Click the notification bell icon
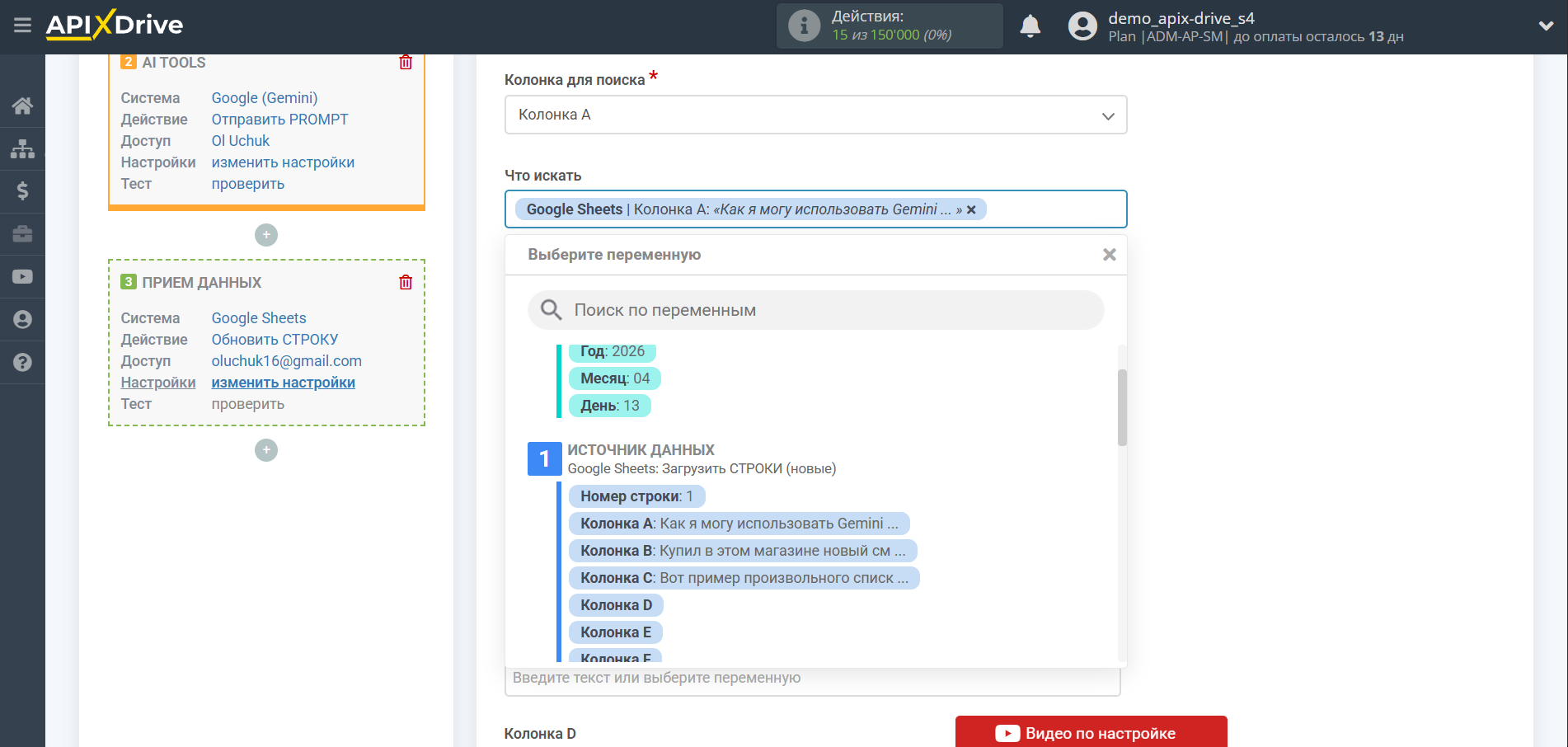 [x=1030, y=26]
